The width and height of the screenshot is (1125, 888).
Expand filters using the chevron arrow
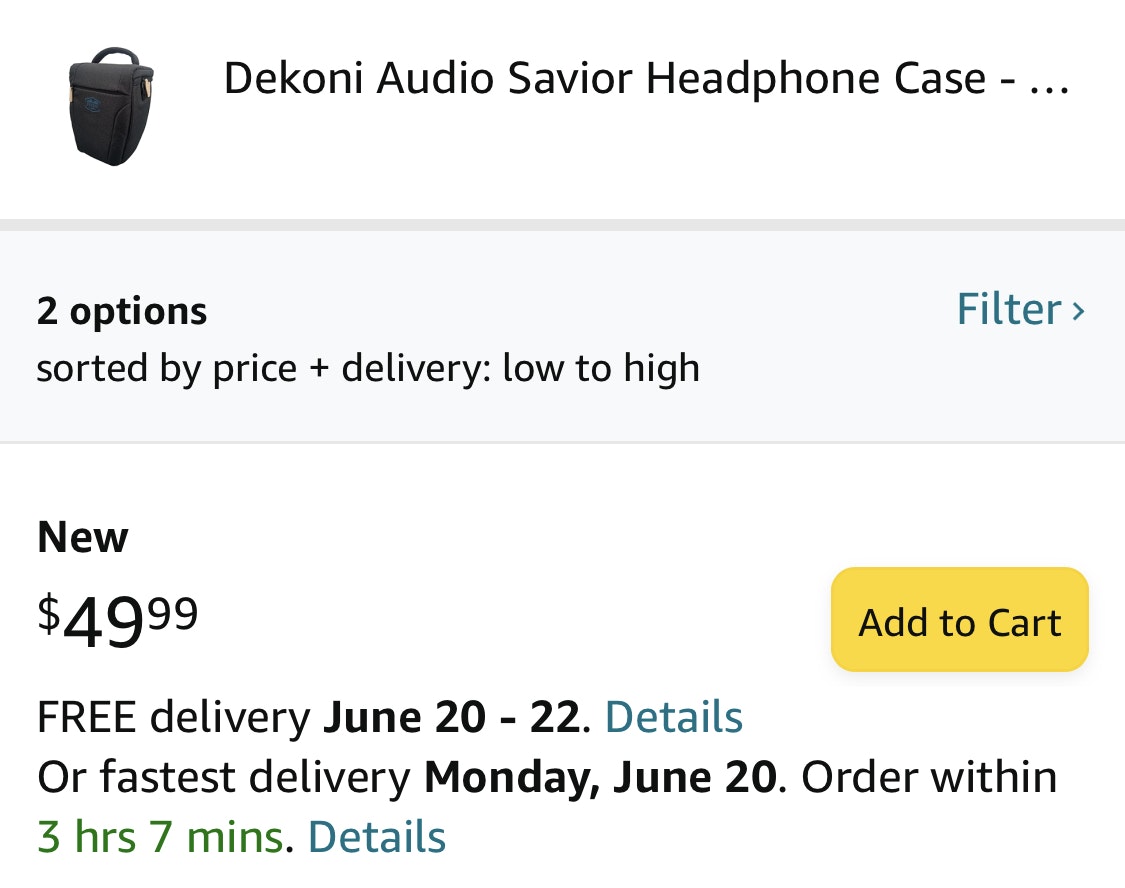[1078, 311]
